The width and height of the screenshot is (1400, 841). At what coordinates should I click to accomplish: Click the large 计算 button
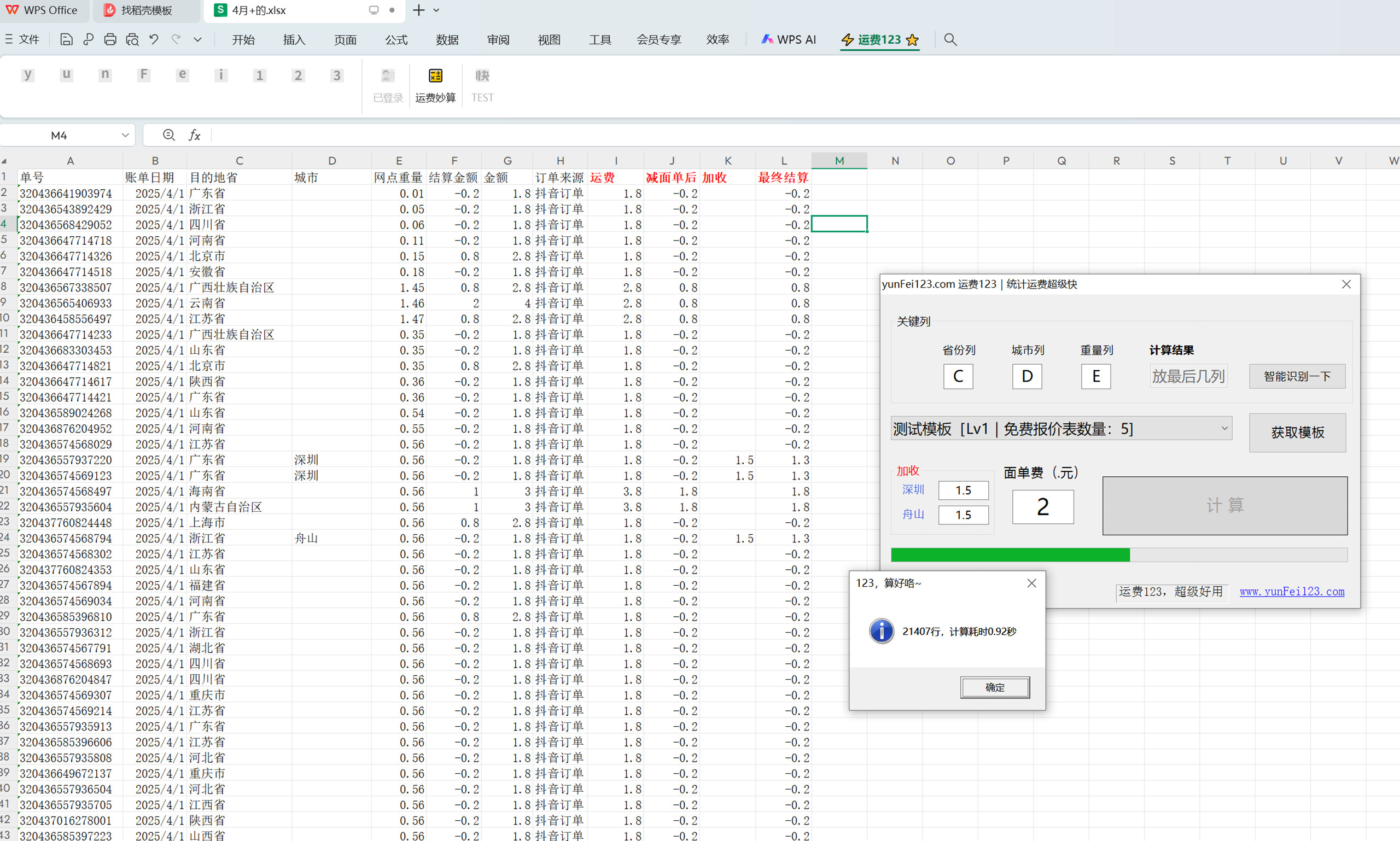1225,505
